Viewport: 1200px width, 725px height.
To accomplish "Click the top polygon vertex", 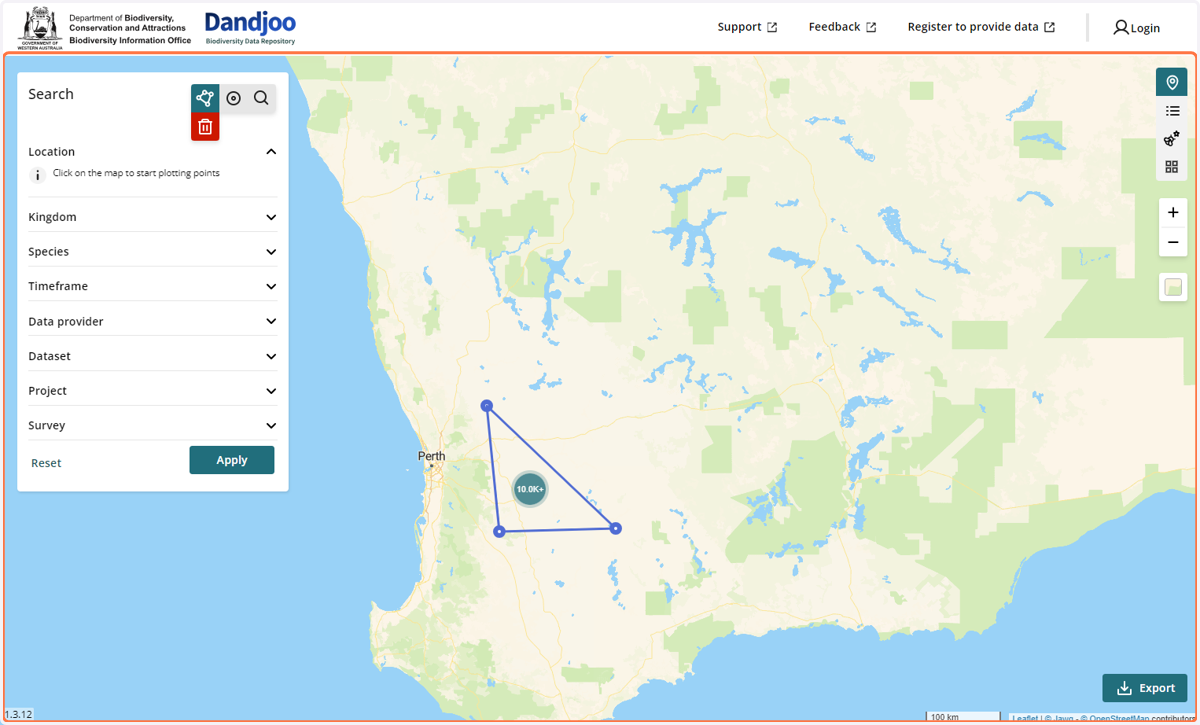I will tap(486, 405).
